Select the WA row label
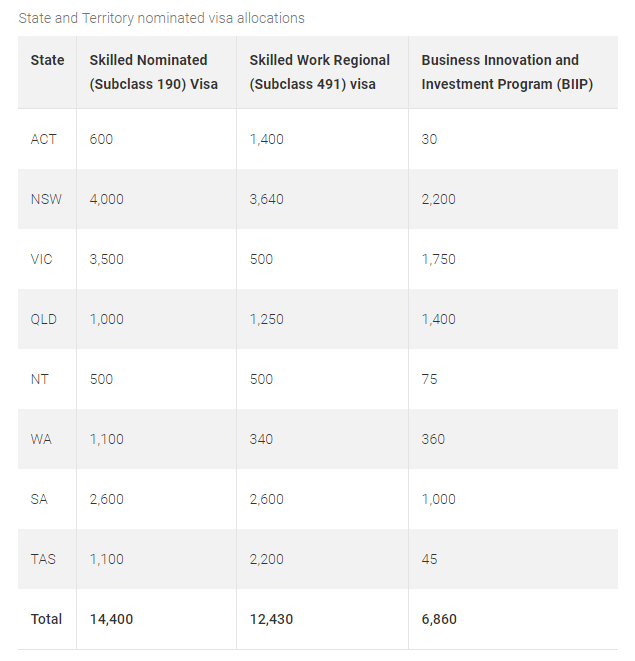Viewport: 635px width, 661px height. [41, 439]
